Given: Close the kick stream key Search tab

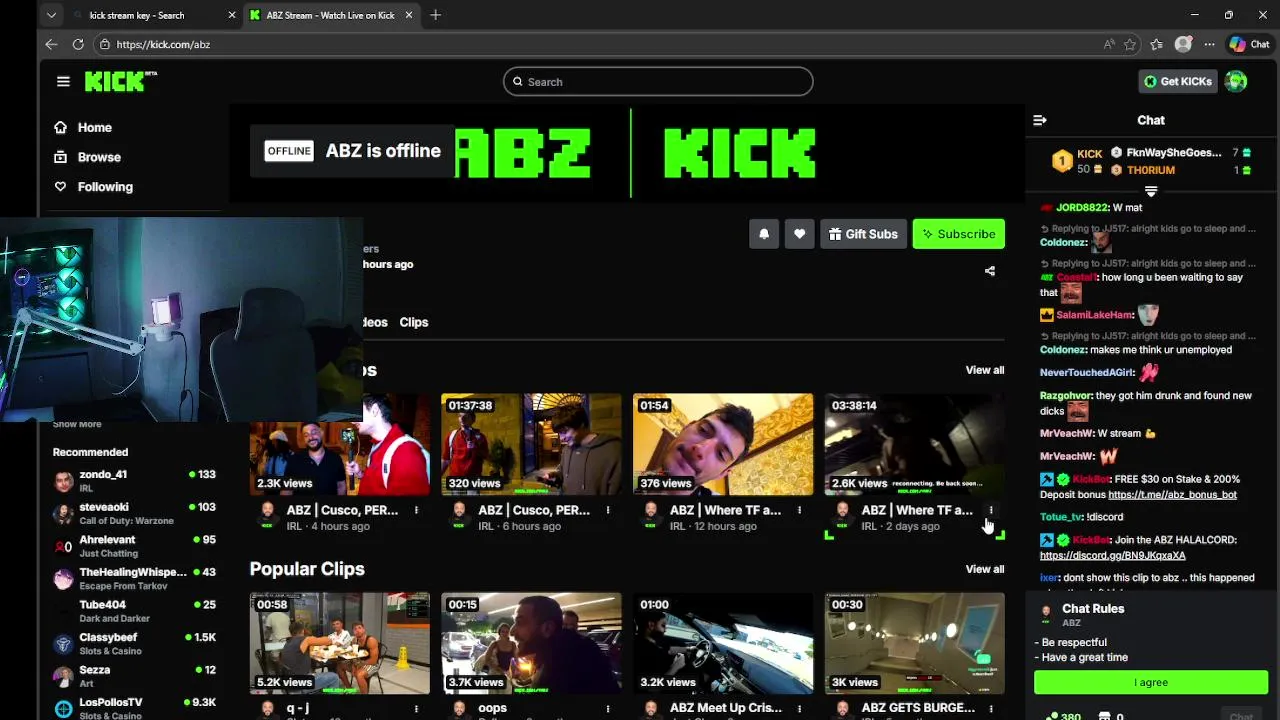Looking at the screenshot, I should (x=232, y=15).
